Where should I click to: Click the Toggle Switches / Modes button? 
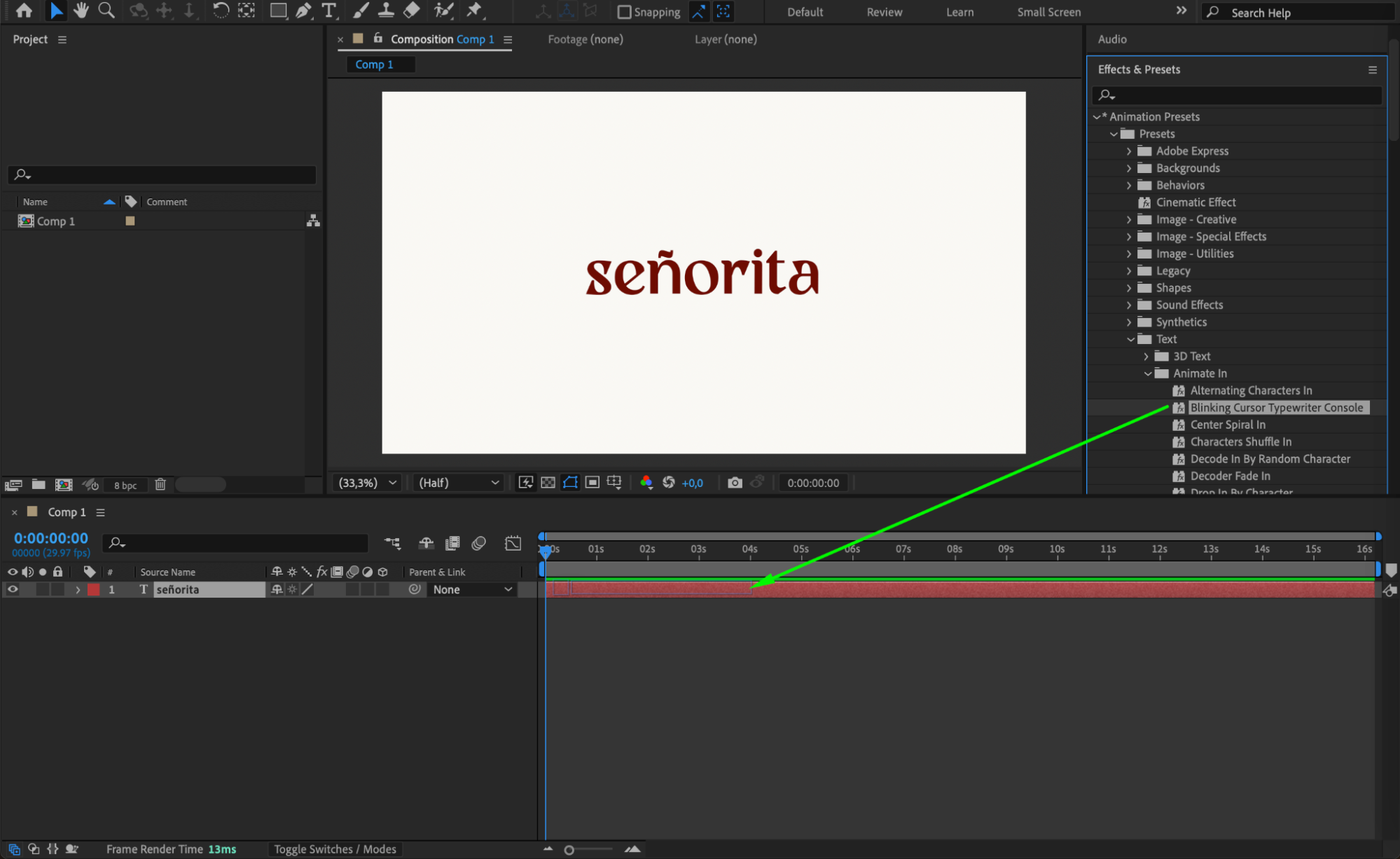pos(335,849)
